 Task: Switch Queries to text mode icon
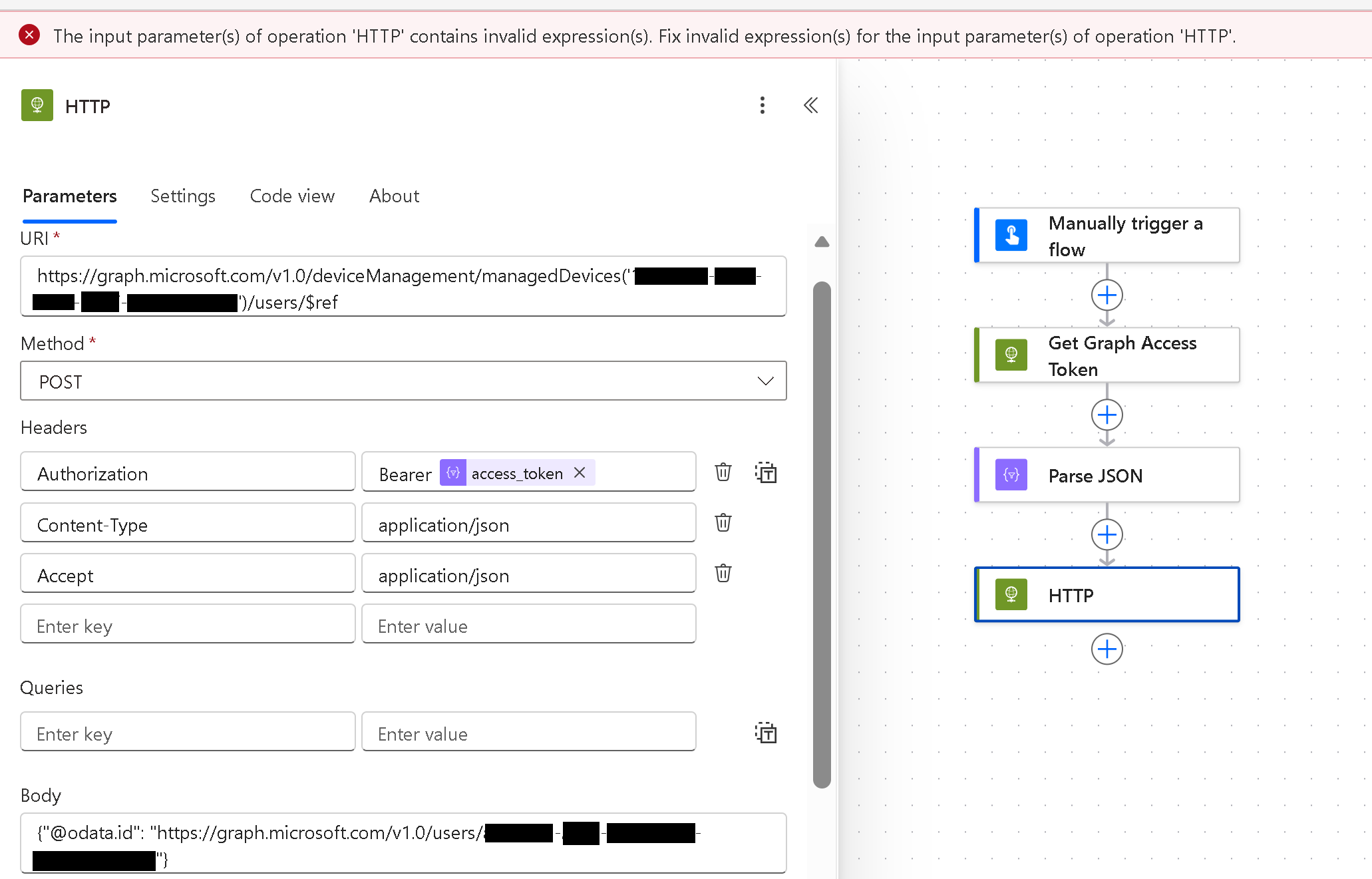coord(766,733)
